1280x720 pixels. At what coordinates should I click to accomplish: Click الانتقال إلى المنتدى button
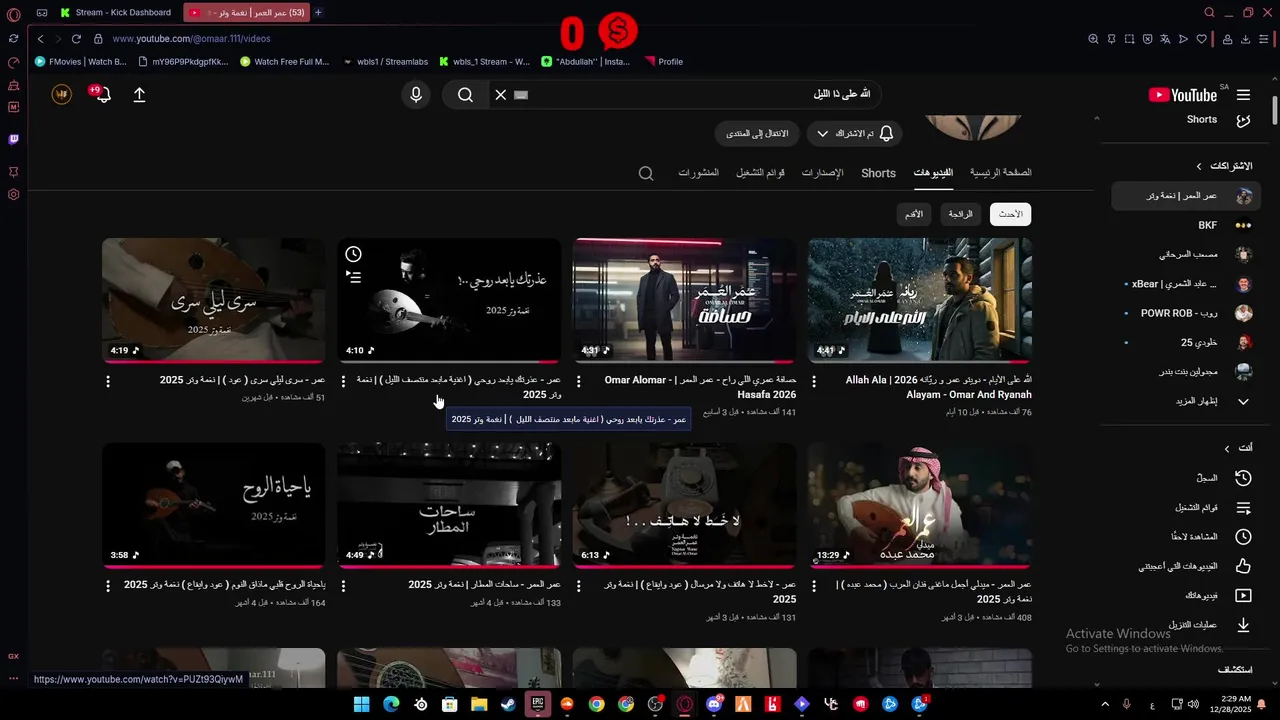757,133
